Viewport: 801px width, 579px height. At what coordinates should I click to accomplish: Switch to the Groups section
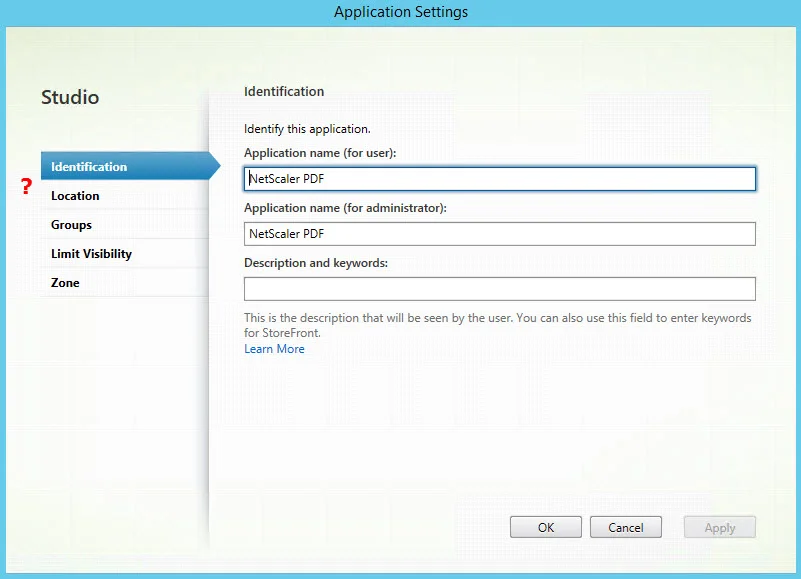click(125, 224)
